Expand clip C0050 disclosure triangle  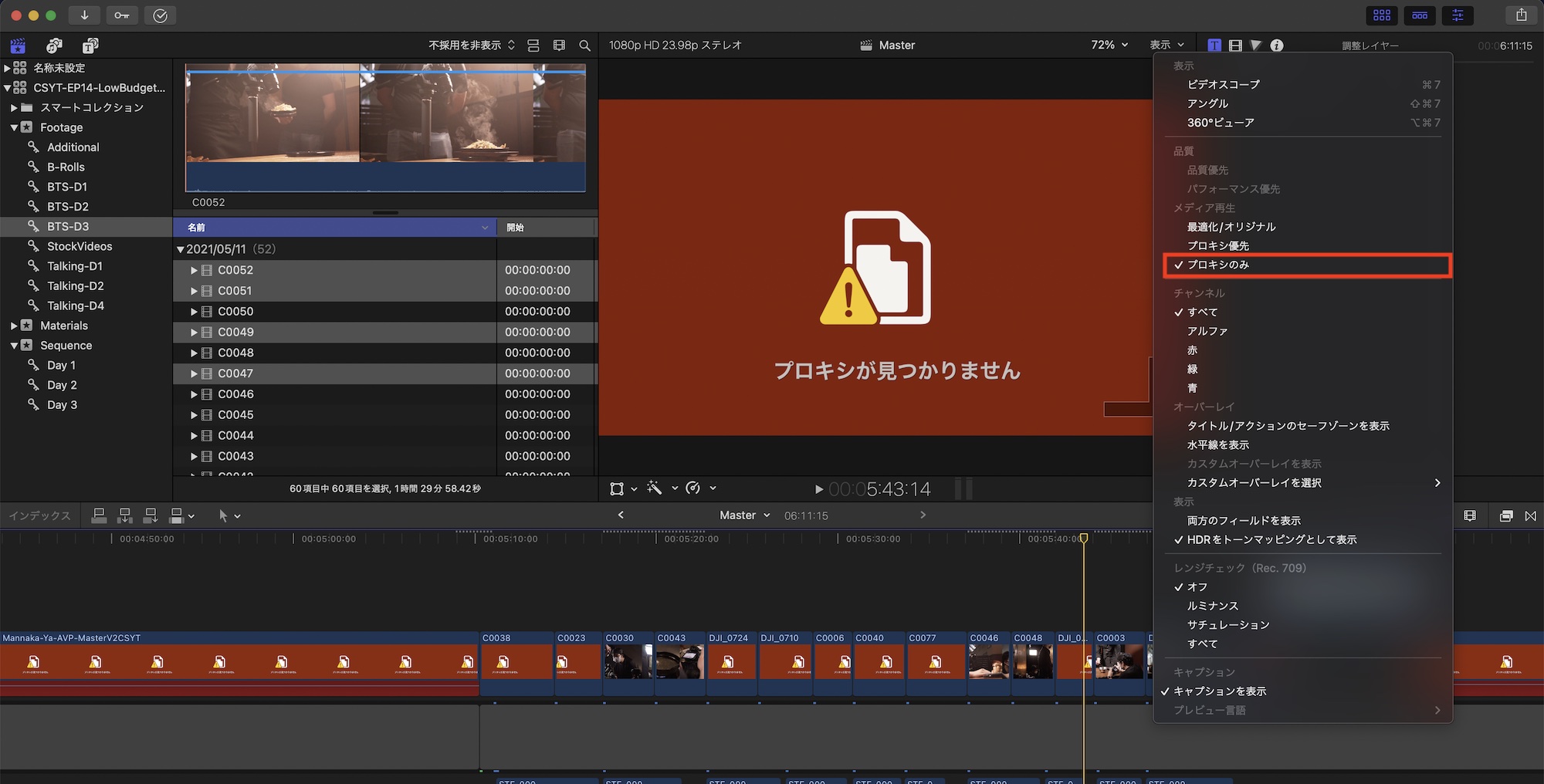click(x=194, y=312)
